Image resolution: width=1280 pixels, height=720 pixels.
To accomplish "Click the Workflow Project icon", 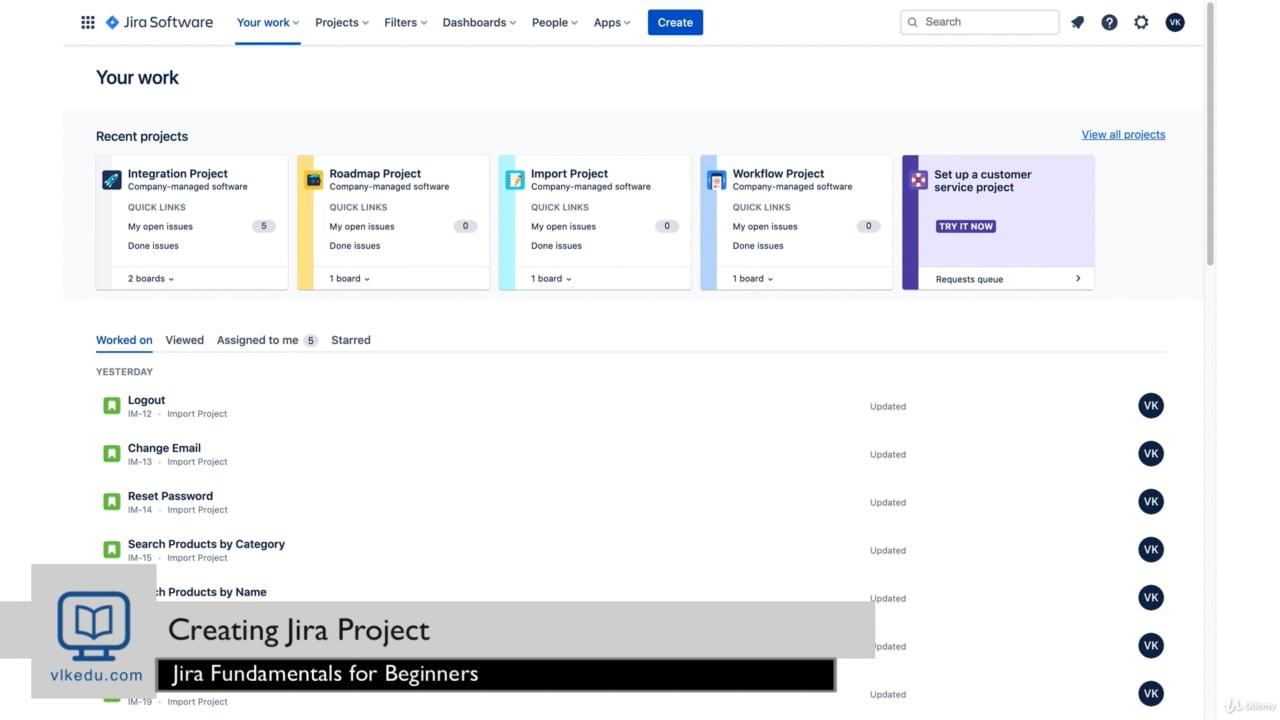I will tap(717, 180).
